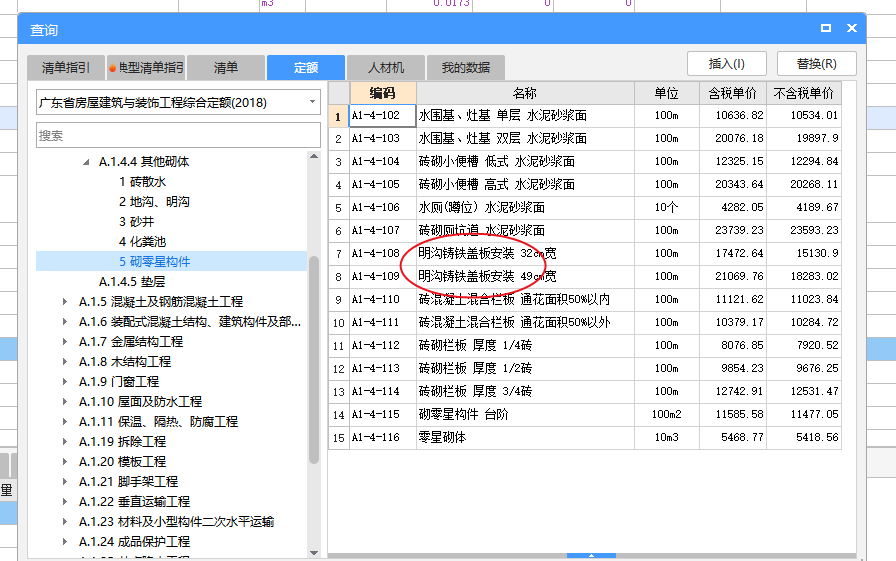Click the 替换(R) button

[817, 63]
